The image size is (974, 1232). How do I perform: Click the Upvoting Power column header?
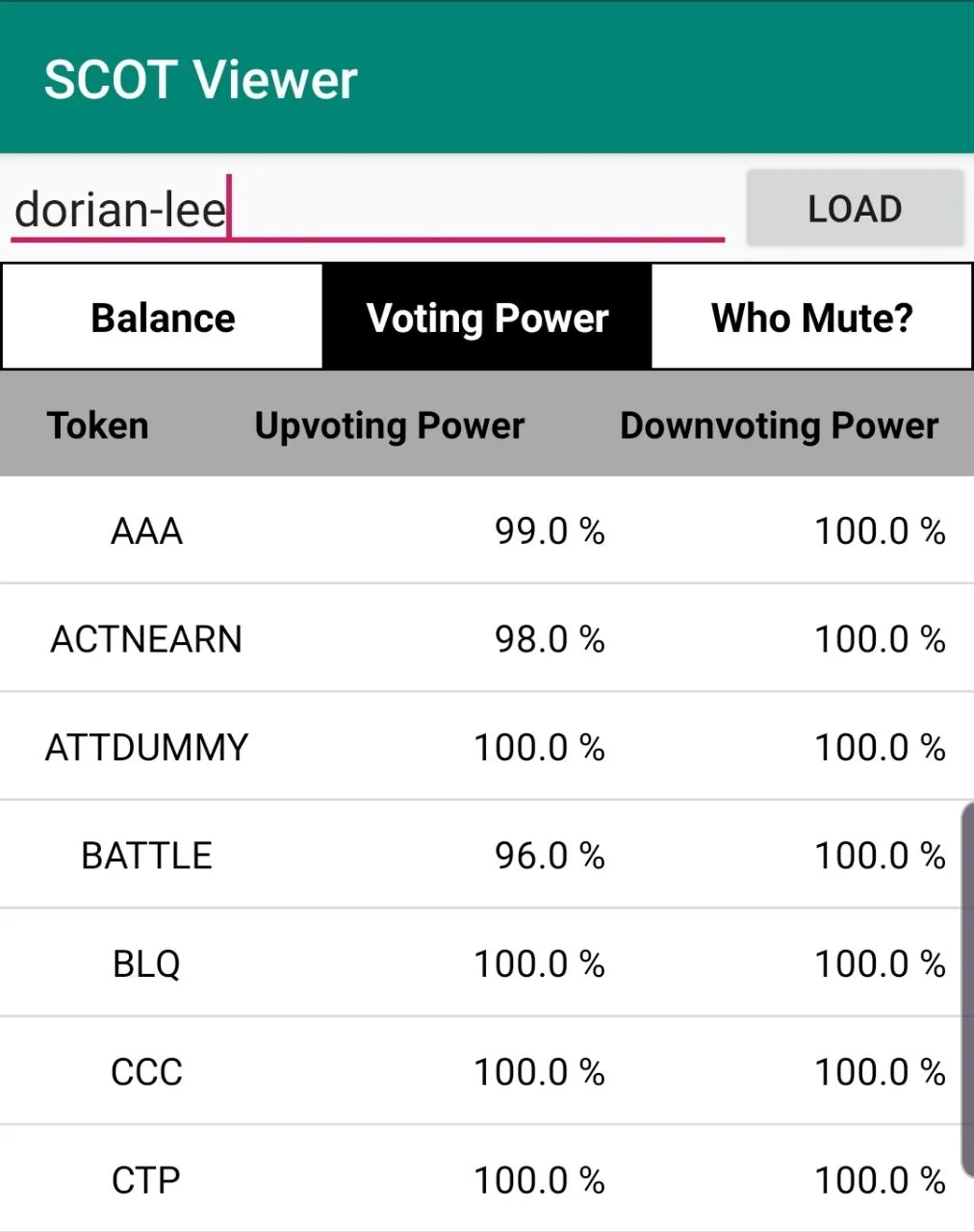(x=390, y=425)
